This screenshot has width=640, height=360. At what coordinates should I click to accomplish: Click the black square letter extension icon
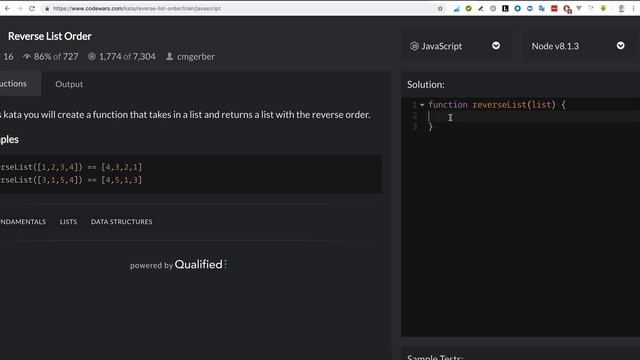(x=505, y=9)
